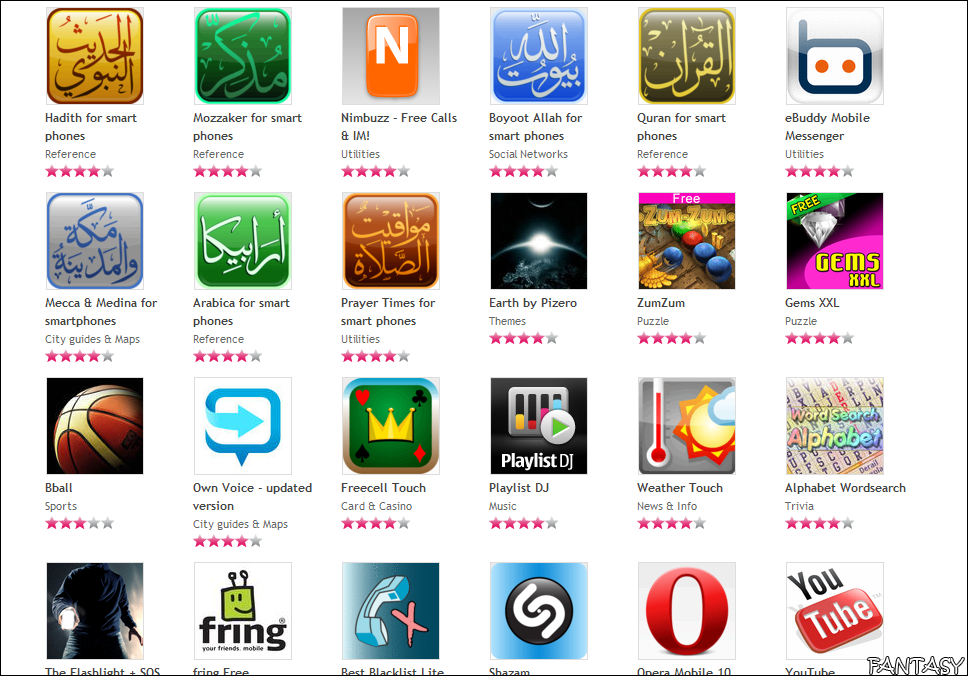Open the Prayer Times for smart phones link
Image resolution: width=968 pixels, height=676 pixels.
point(388,312)
